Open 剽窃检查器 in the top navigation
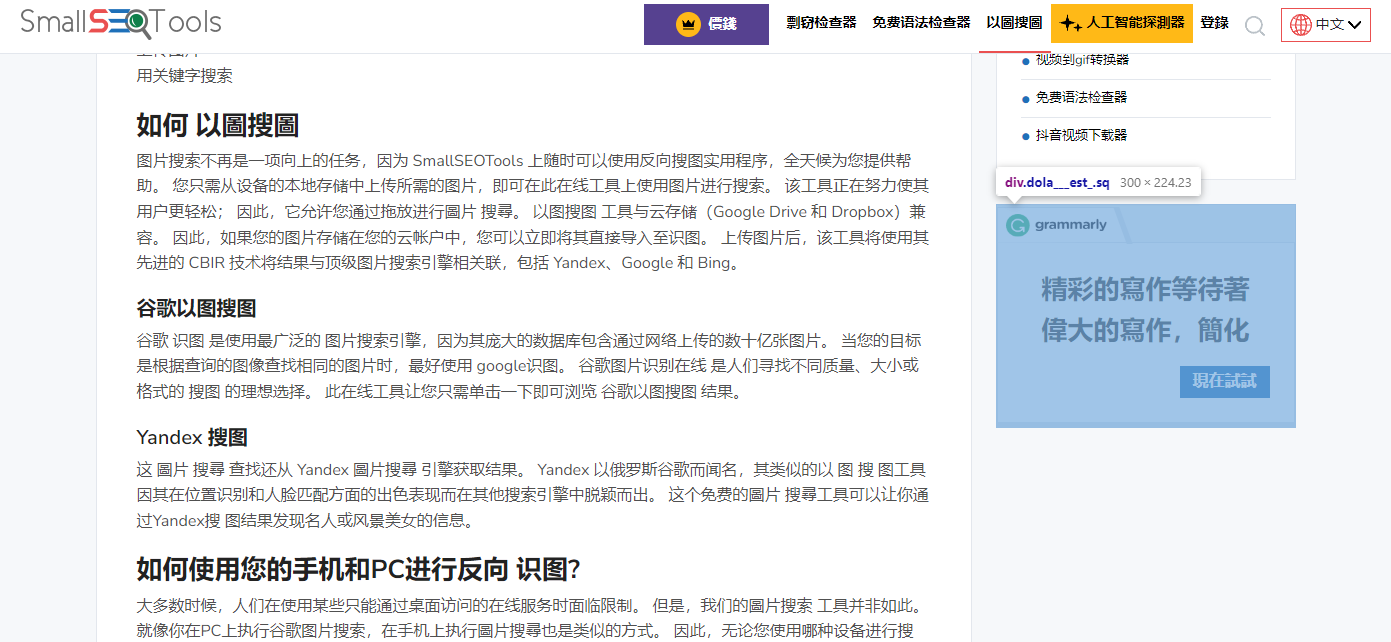1391x642 pixels. click(x=821, y=23)
